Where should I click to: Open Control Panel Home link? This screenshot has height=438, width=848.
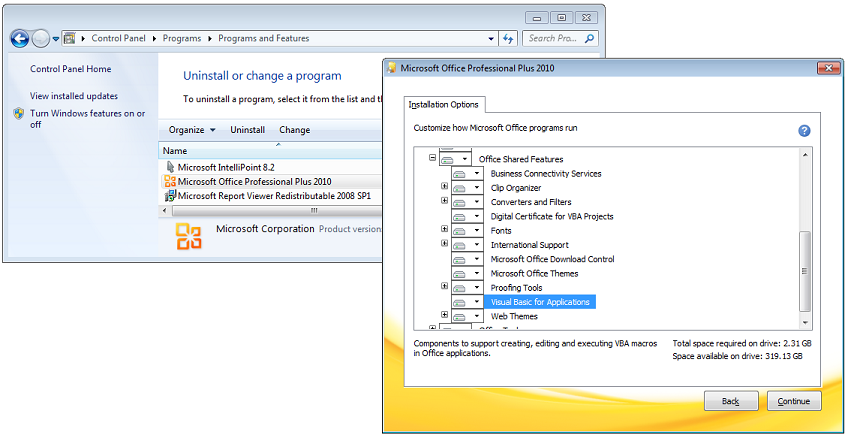(x=71, y=69)
